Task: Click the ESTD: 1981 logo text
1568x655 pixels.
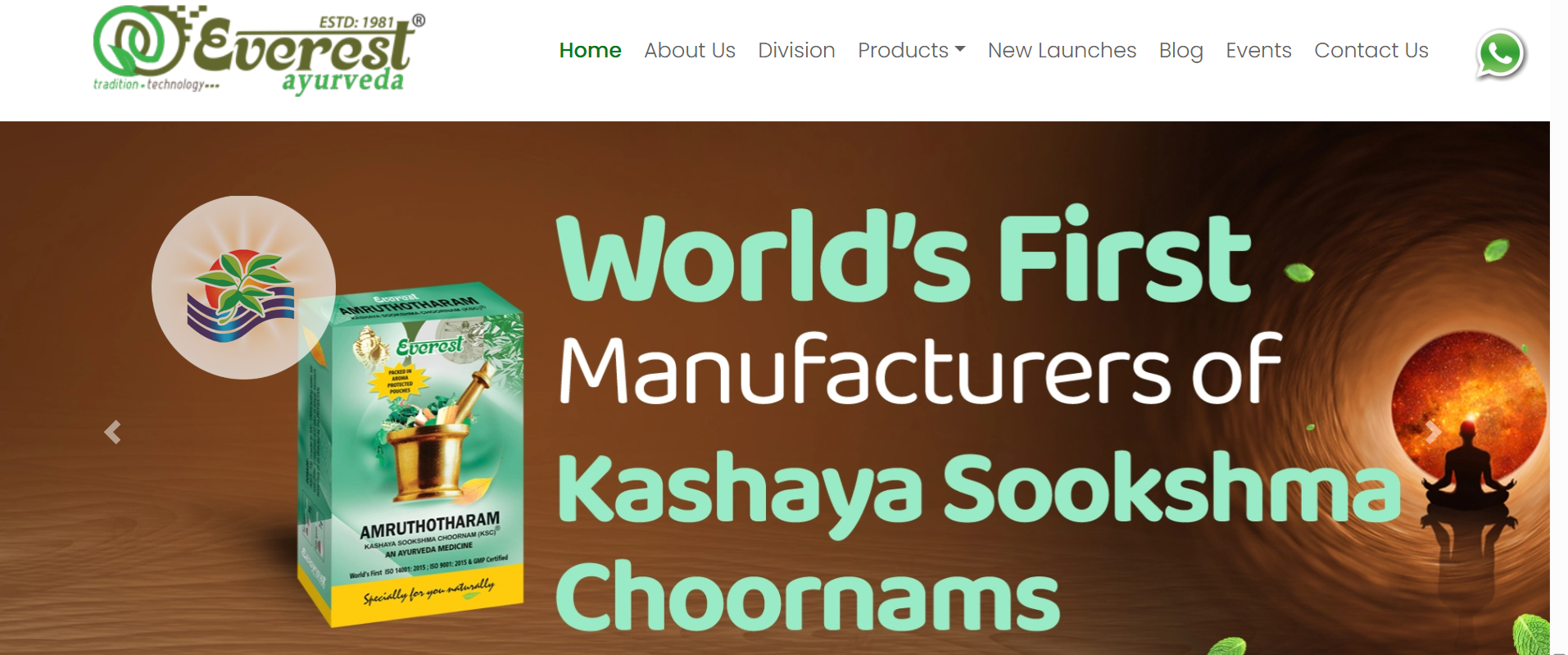Action: click(x=356, y=22)
